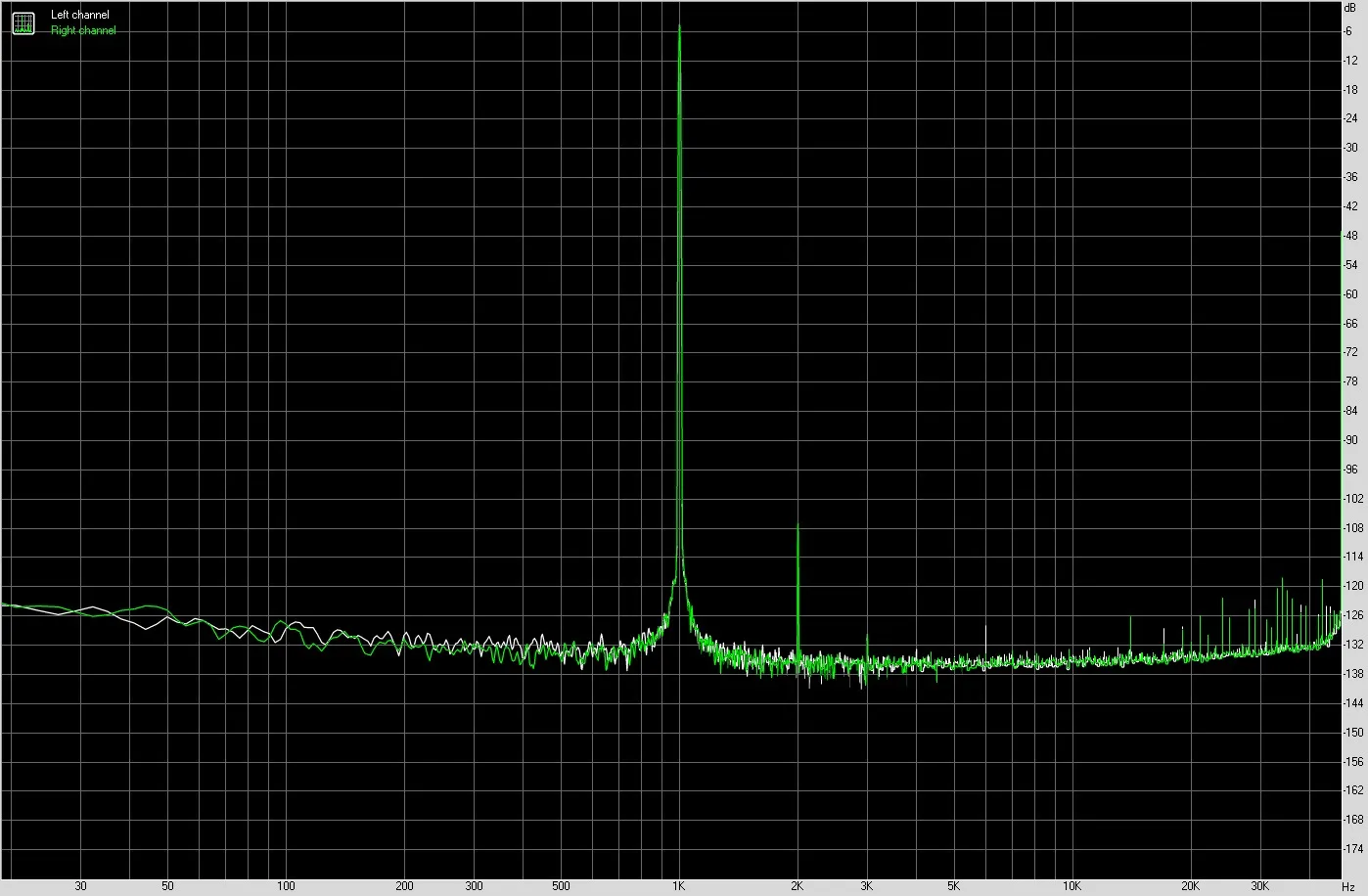Click the dB unit label
This screenshot has width=1368, height=896.
[x=1351, y=8]
